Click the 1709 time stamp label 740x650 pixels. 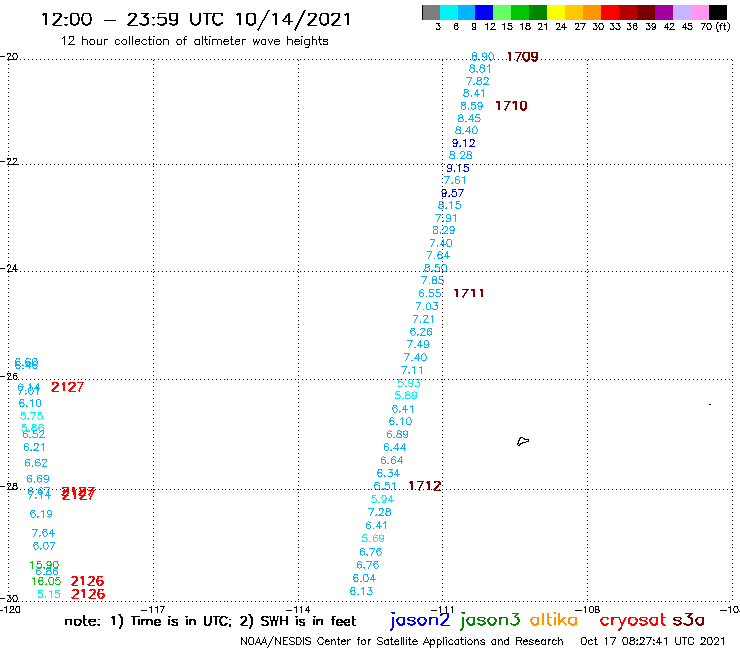522,57
